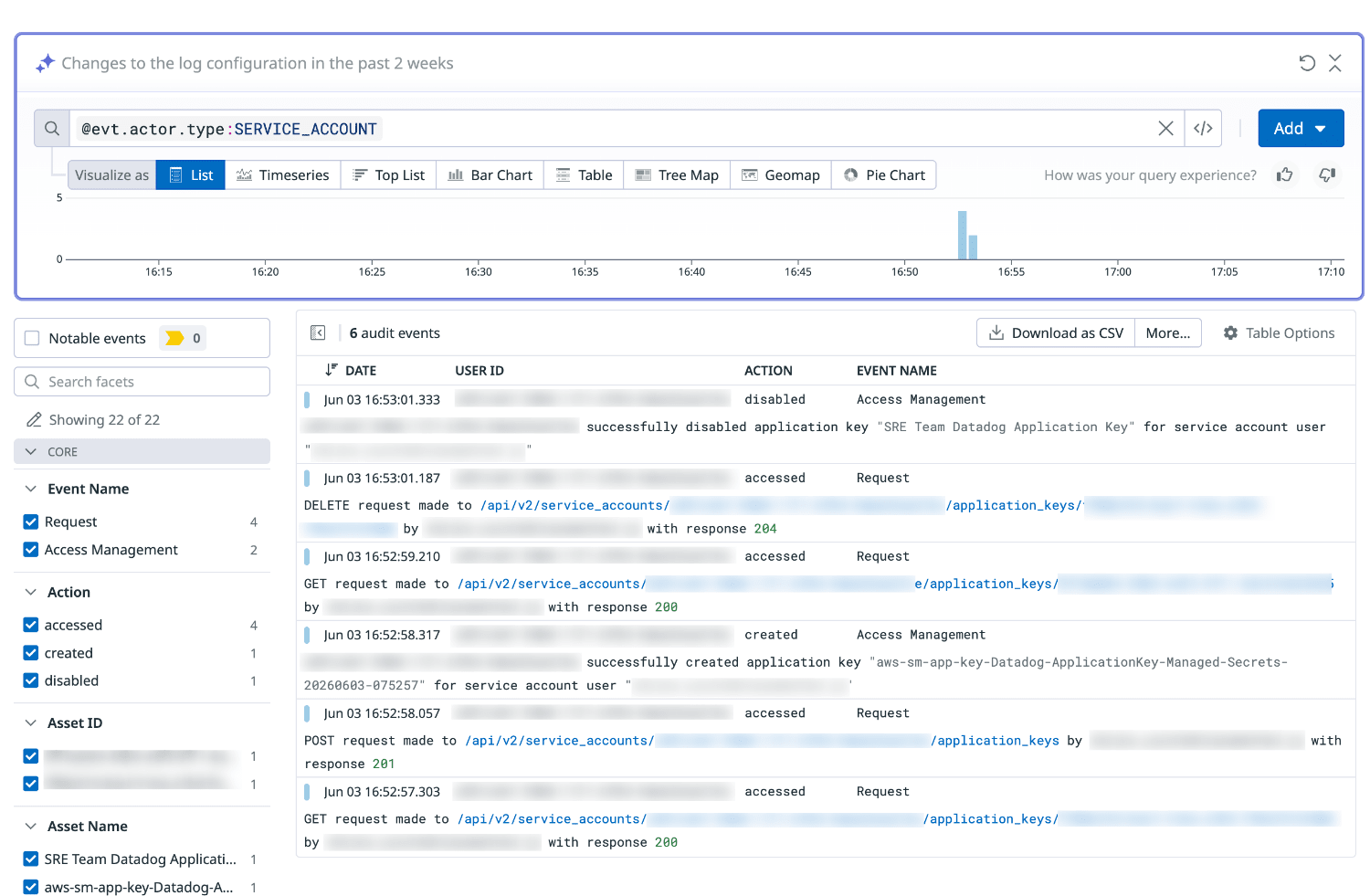Viewport: 1370px width, 896px height.
Task: Select the Top List tab label
Action: [x=400, y=174]
